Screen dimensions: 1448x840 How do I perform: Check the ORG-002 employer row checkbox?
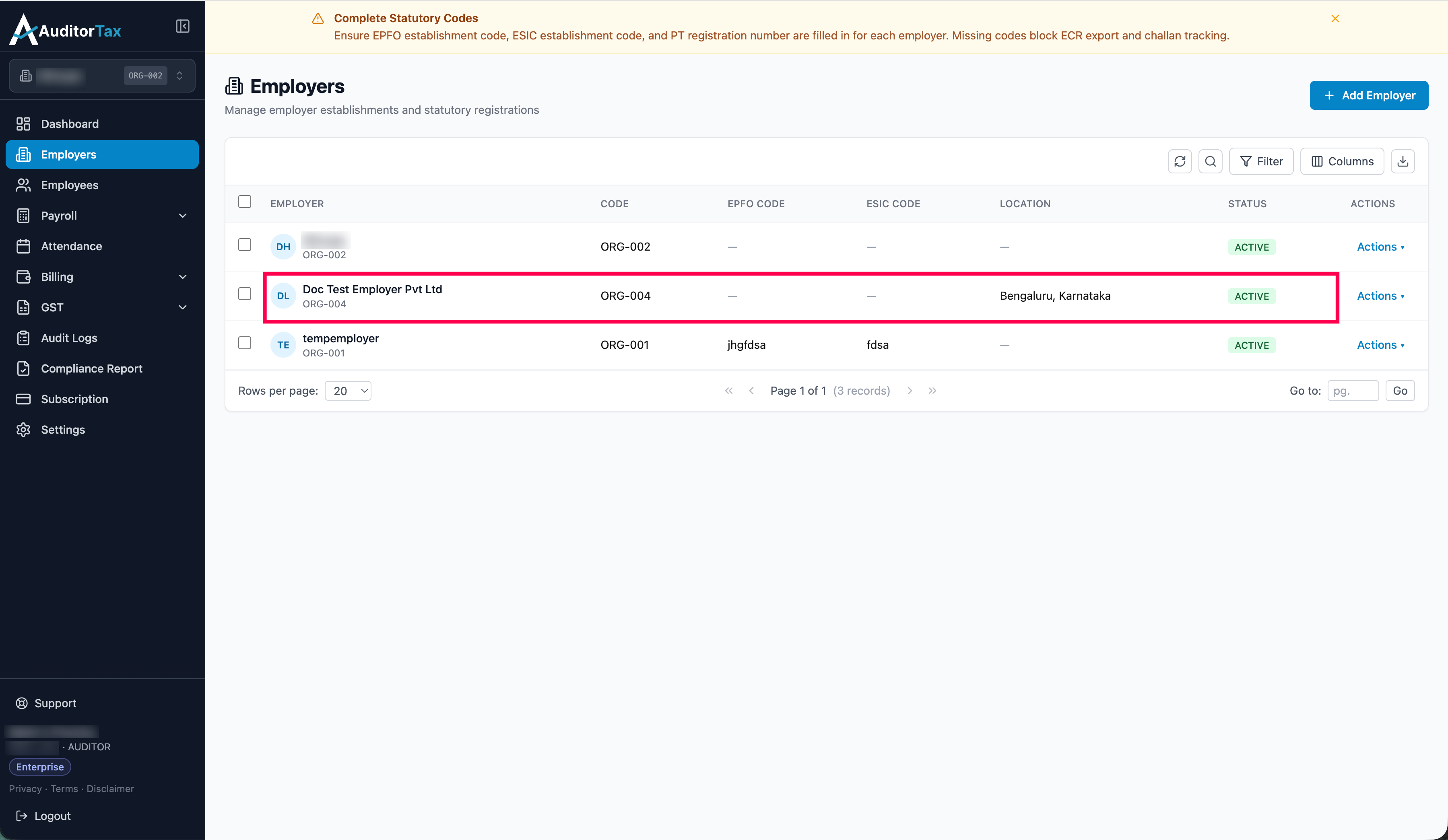point(245,245)
